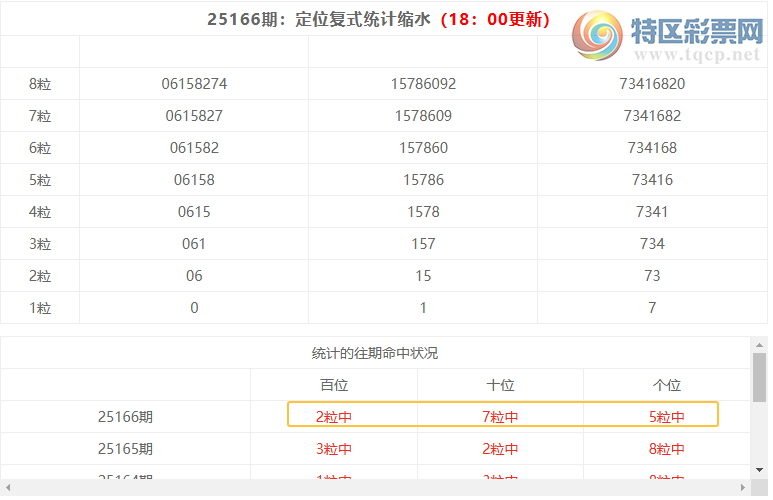Click the vertical scrollbar down arrow
The width and height of the screenshot is (773, 500).
coord(760,469)
